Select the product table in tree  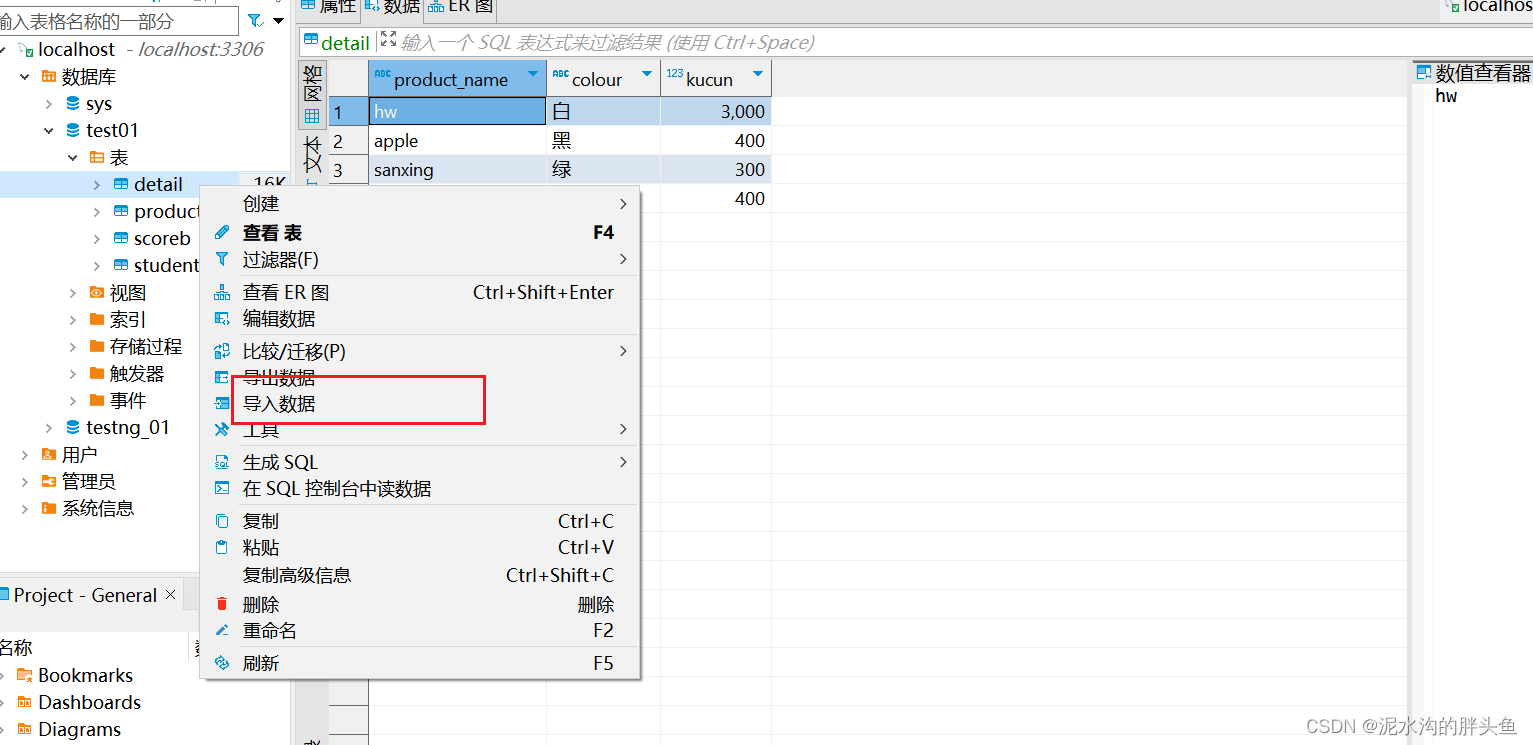pos(166,212)
